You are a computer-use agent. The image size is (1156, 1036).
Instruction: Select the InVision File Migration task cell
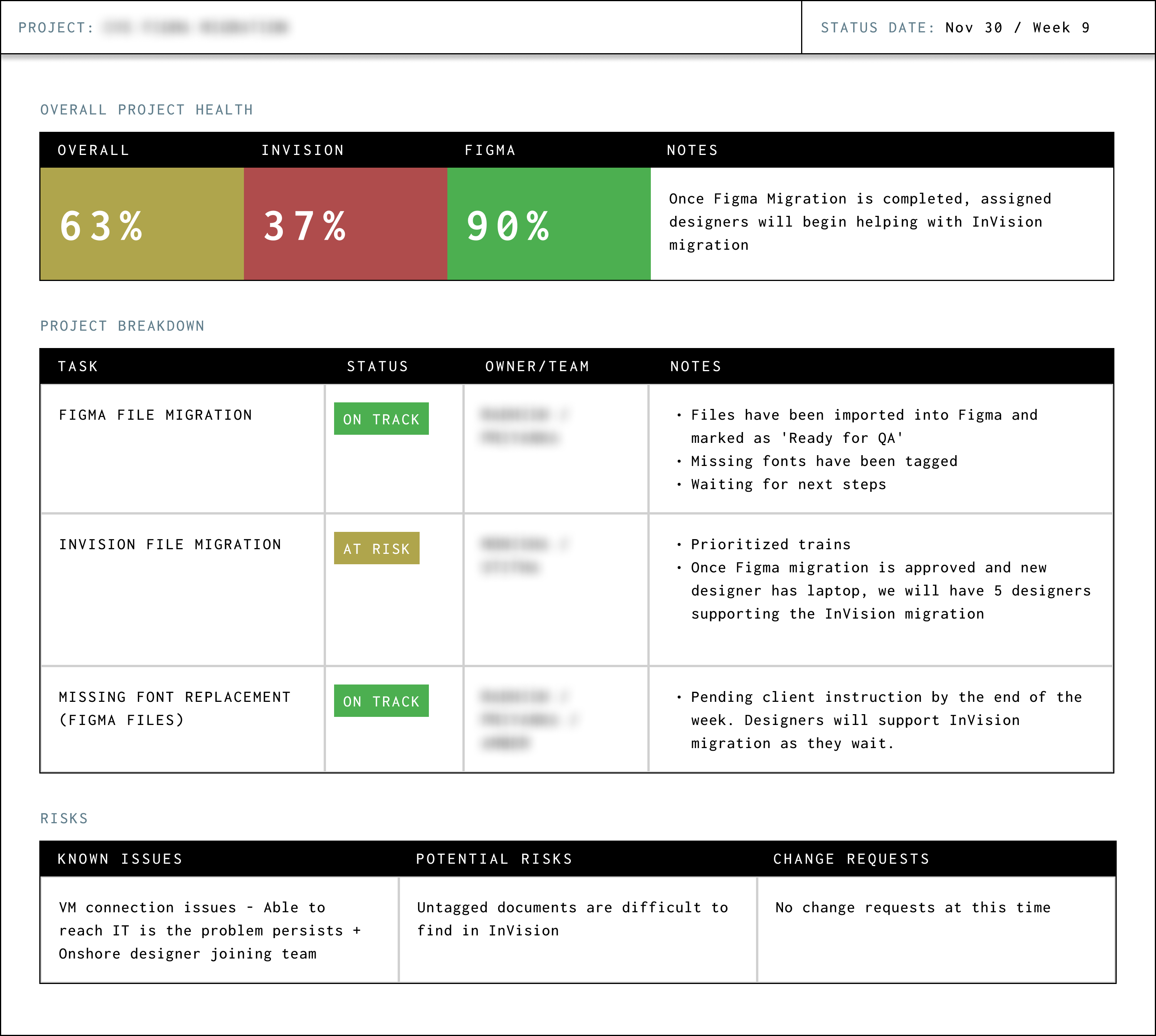tap(170, 545)
